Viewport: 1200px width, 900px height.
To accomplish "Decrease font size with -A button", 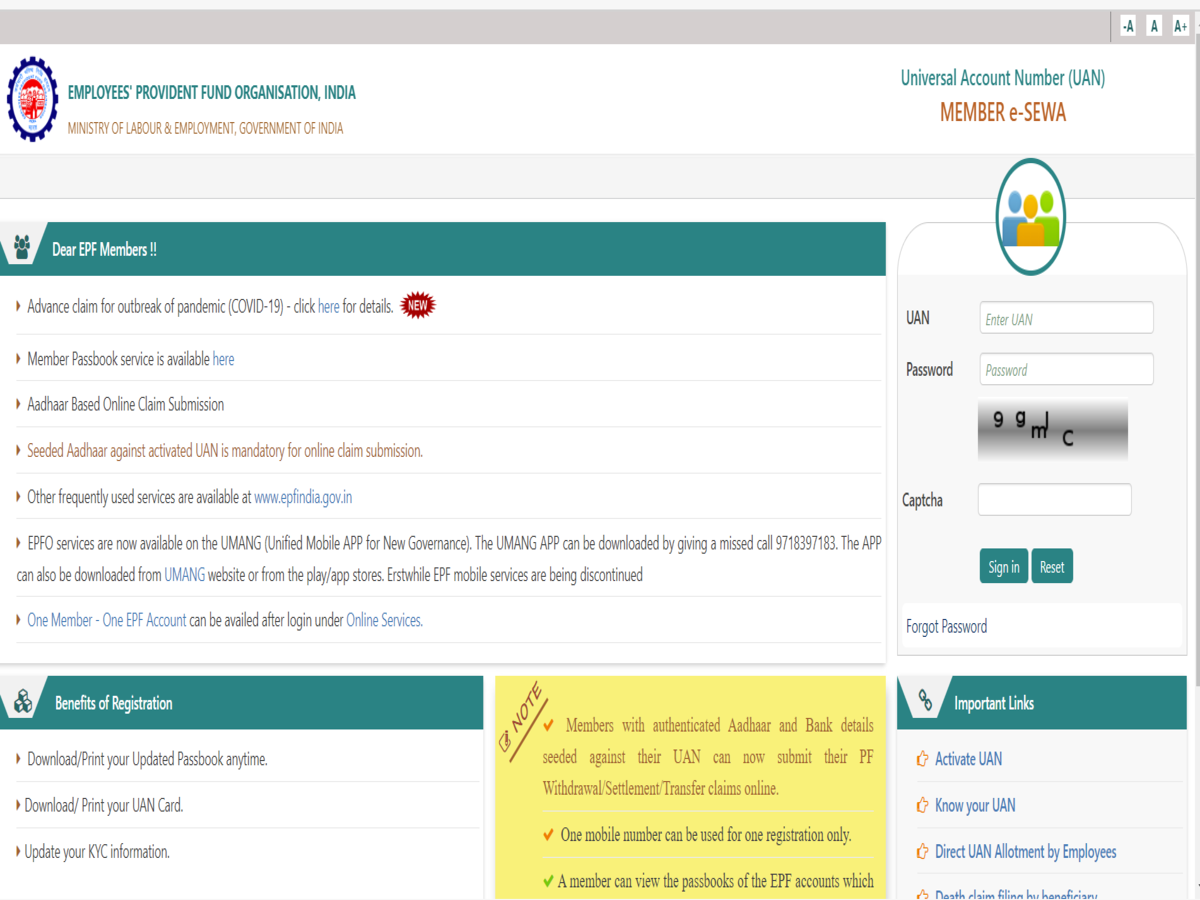I will (x=1128, y=26).
